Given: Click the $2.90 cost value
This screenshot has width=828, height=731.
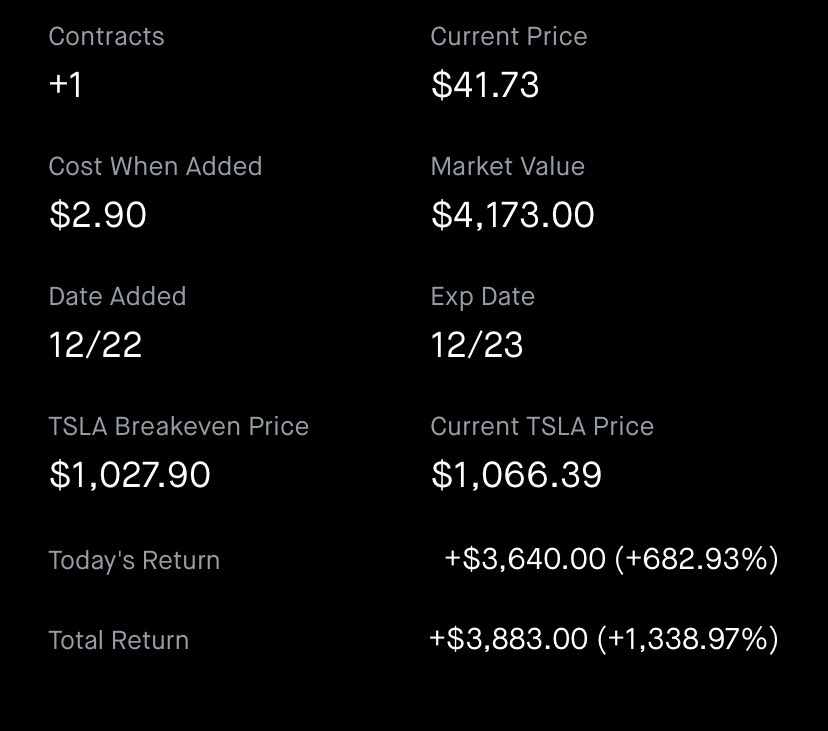Looking at the screenshot, I should pos(98,214).
